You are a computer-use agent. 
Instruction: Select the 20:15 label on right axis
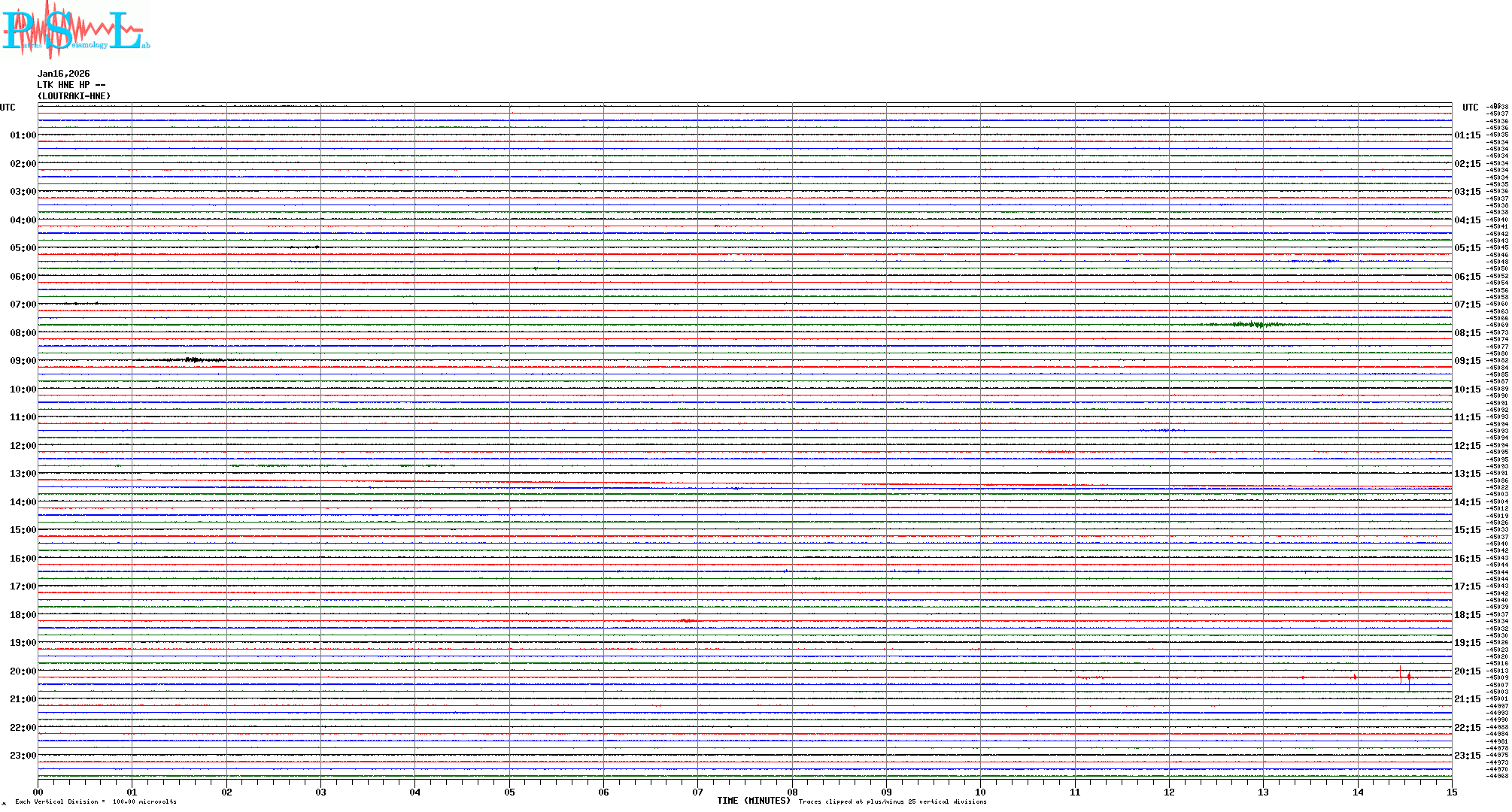(x=1467, y=671)
